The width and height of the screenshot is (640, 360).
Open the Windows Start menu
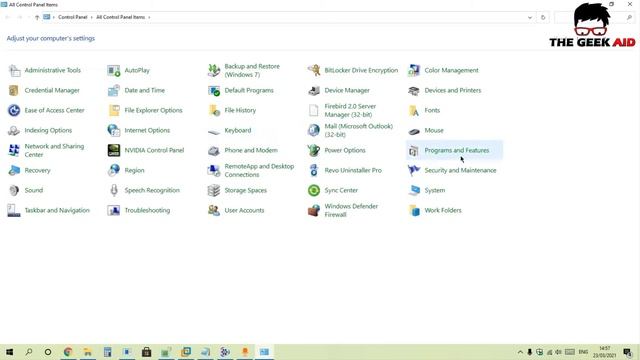(x=9, y=352)
